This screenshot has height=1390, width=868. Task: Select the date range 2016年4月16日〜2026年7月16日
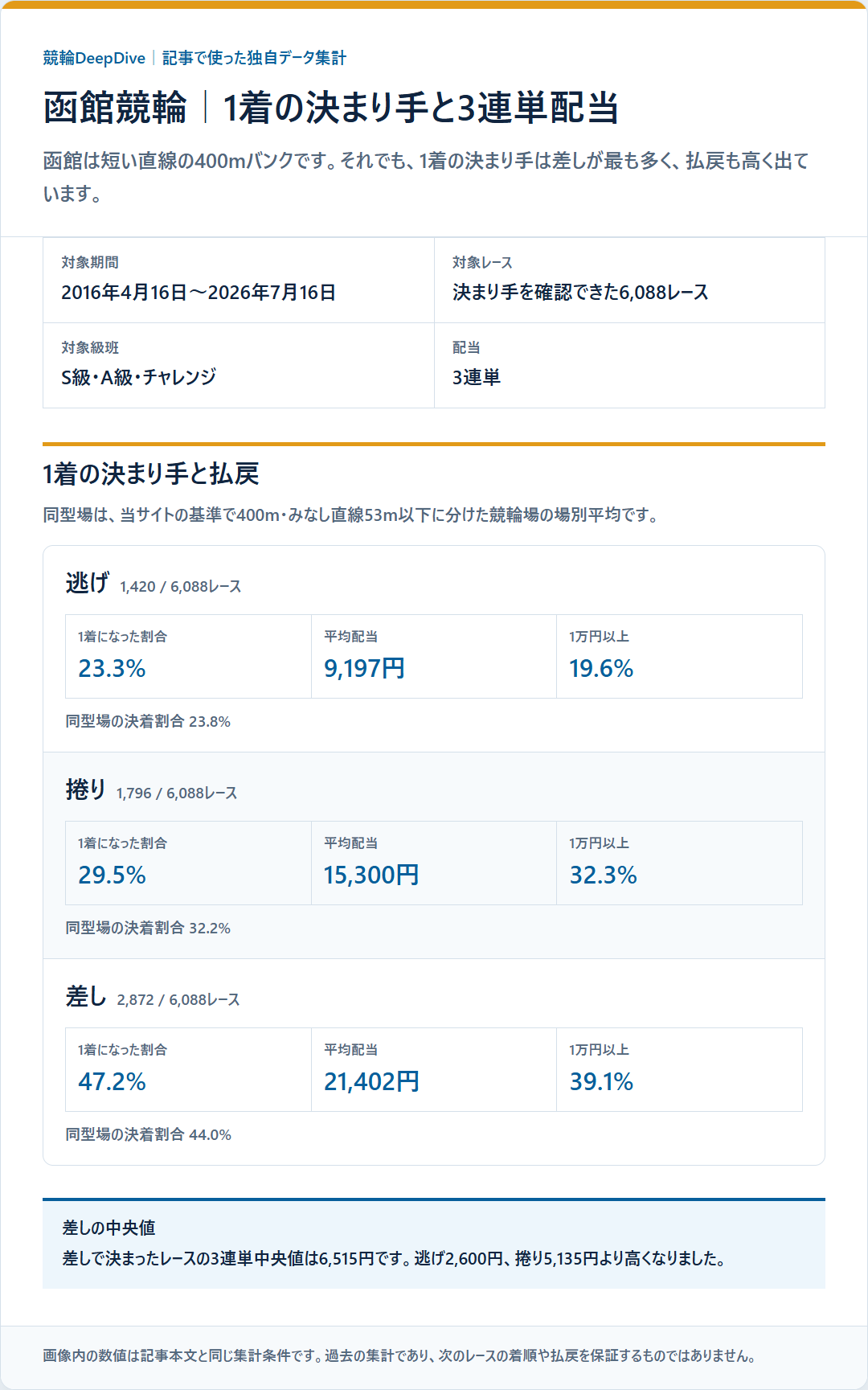click(199, 292)
